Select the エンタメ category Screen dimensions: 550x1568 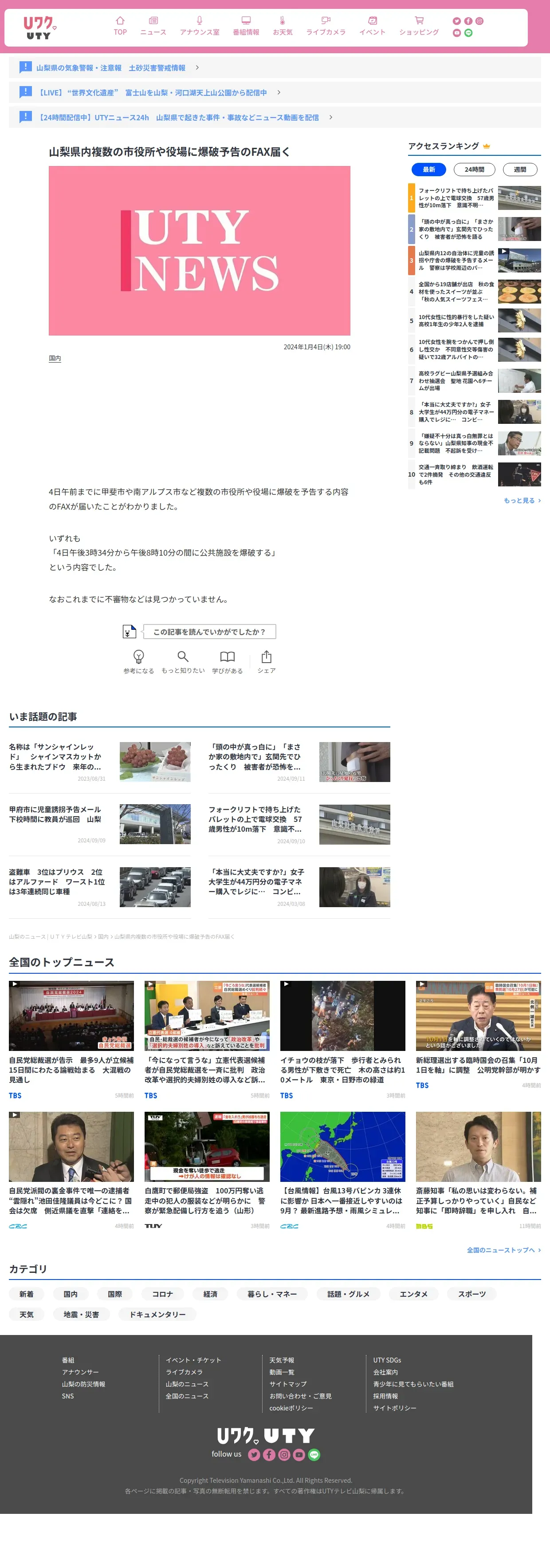(414, 1293)
